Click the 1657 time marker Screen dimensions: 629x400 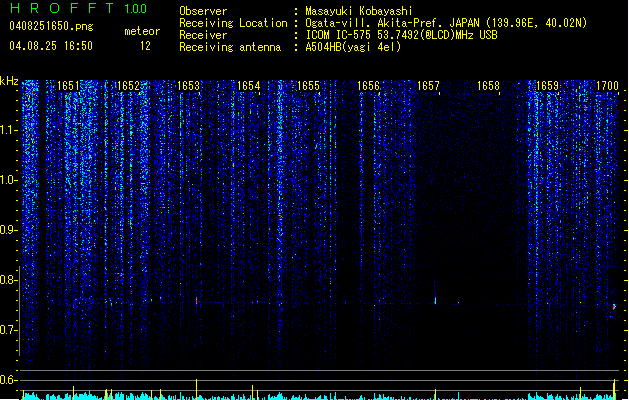(x=428, y=86)
